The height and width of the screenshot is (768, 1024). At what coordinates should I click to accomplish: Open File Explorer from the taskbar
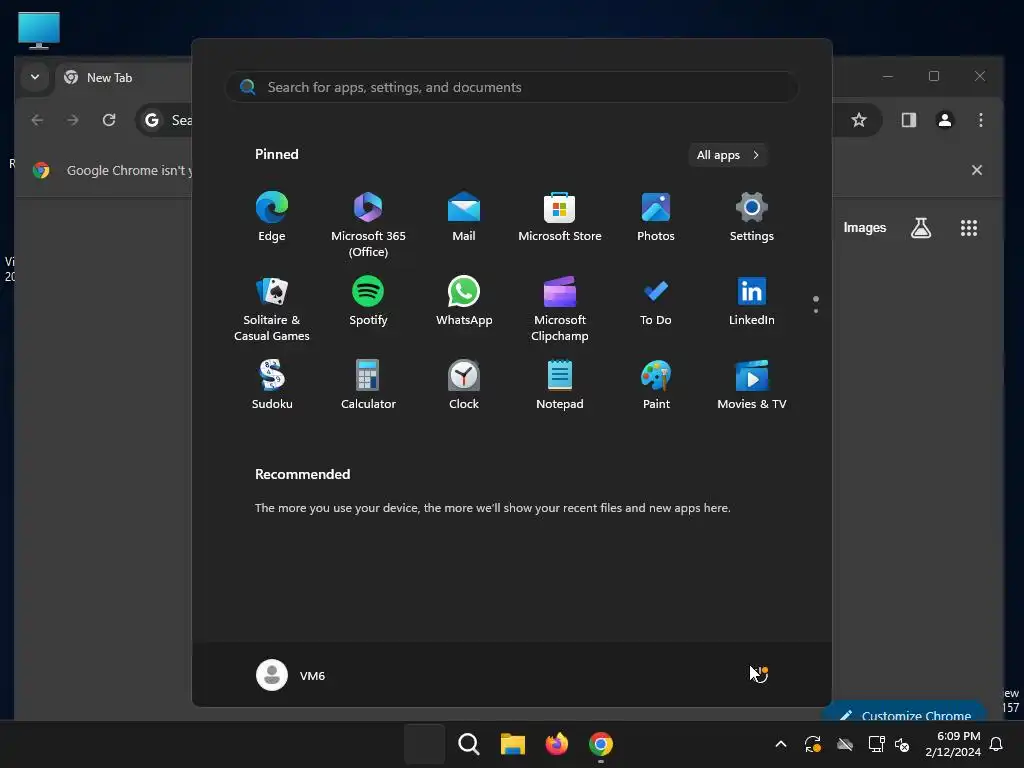point(513,744)
